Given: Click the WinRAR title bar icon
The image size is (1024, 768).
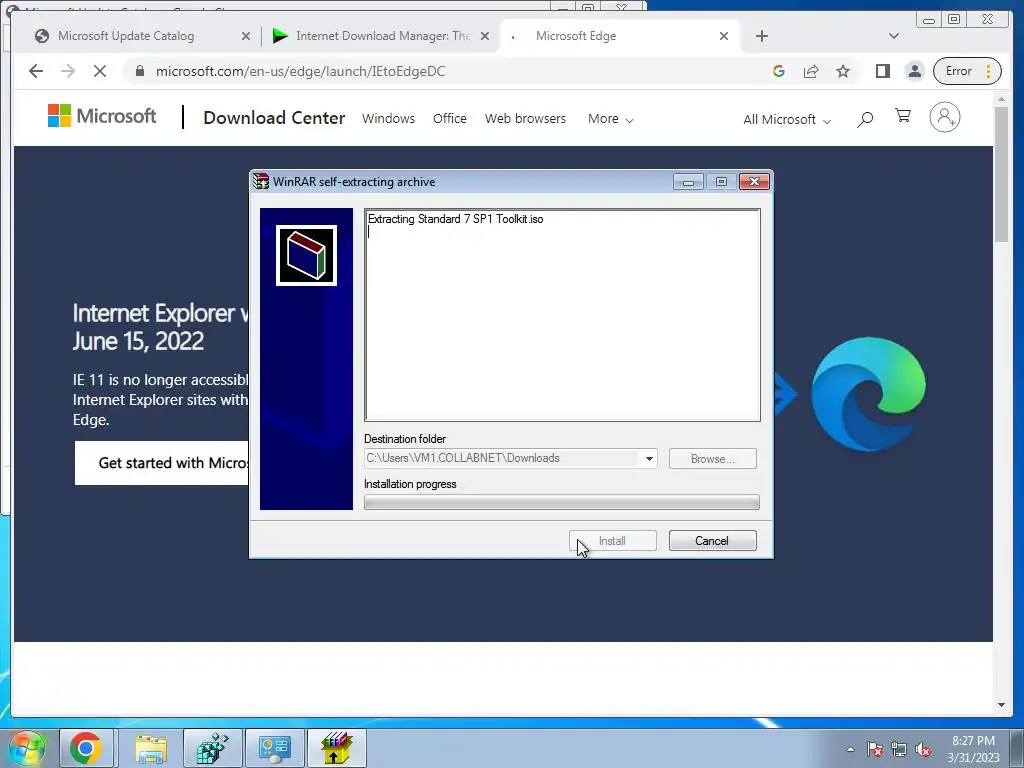Looking at the screenshot, I should coord(261,182).
